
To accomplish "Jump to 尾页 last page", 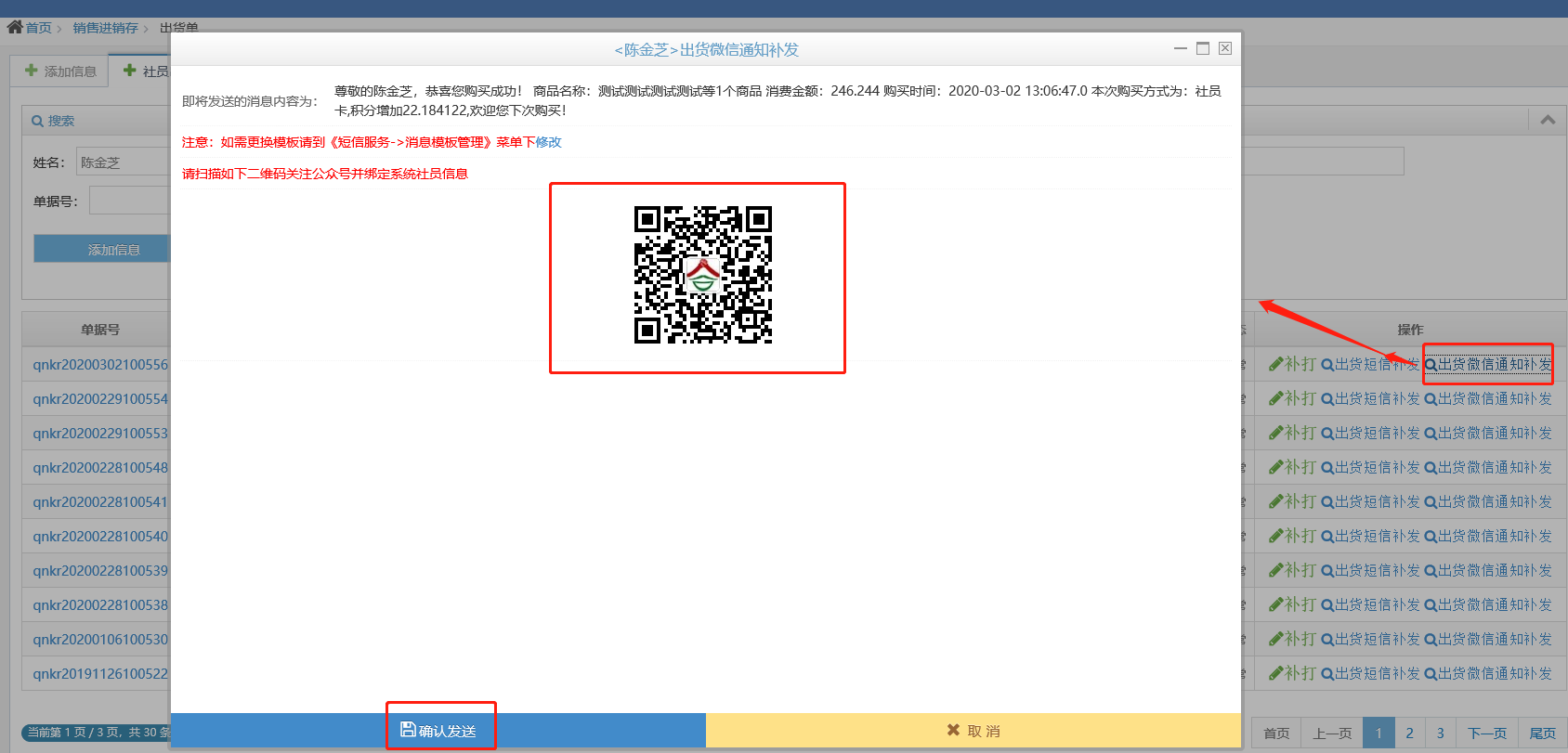I will [1542, 733].
